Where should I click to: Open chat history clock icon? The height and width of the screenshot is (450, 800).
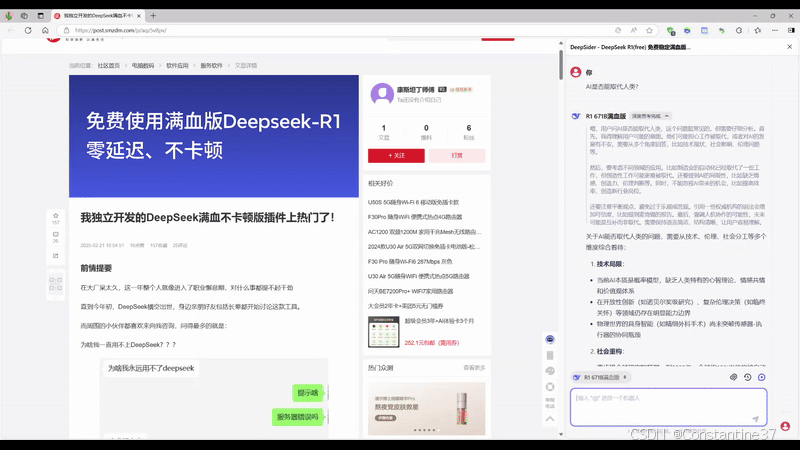747,377
